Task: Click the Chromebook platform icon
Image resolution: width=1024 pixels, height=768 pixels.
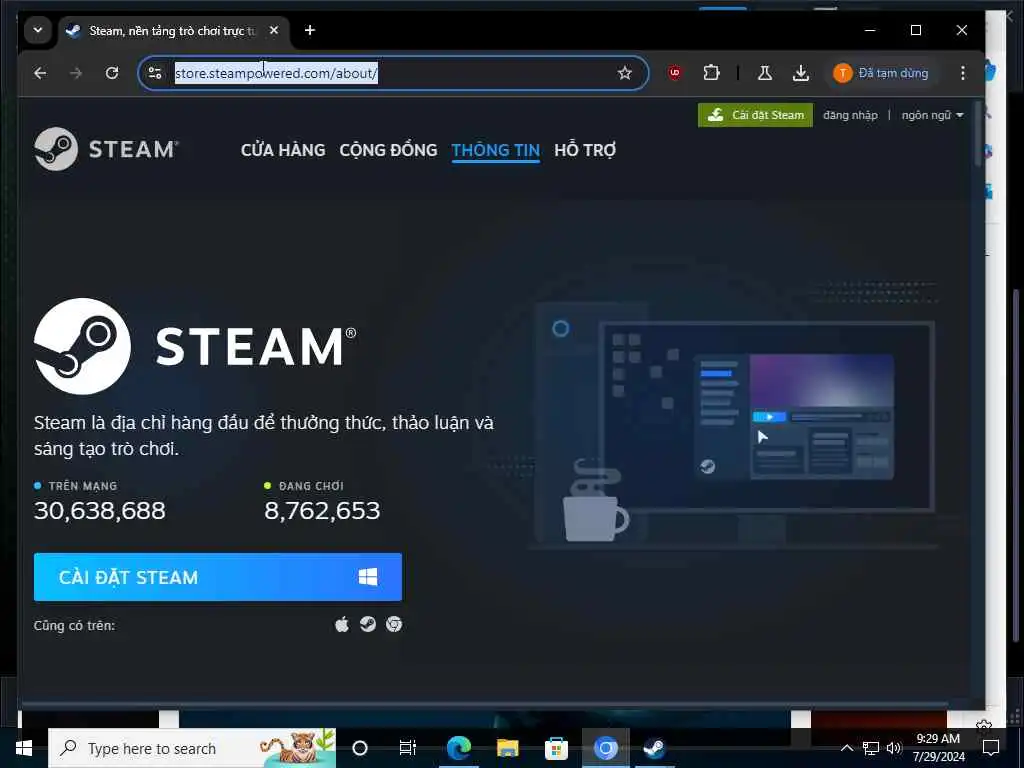Action: point(394,625)
